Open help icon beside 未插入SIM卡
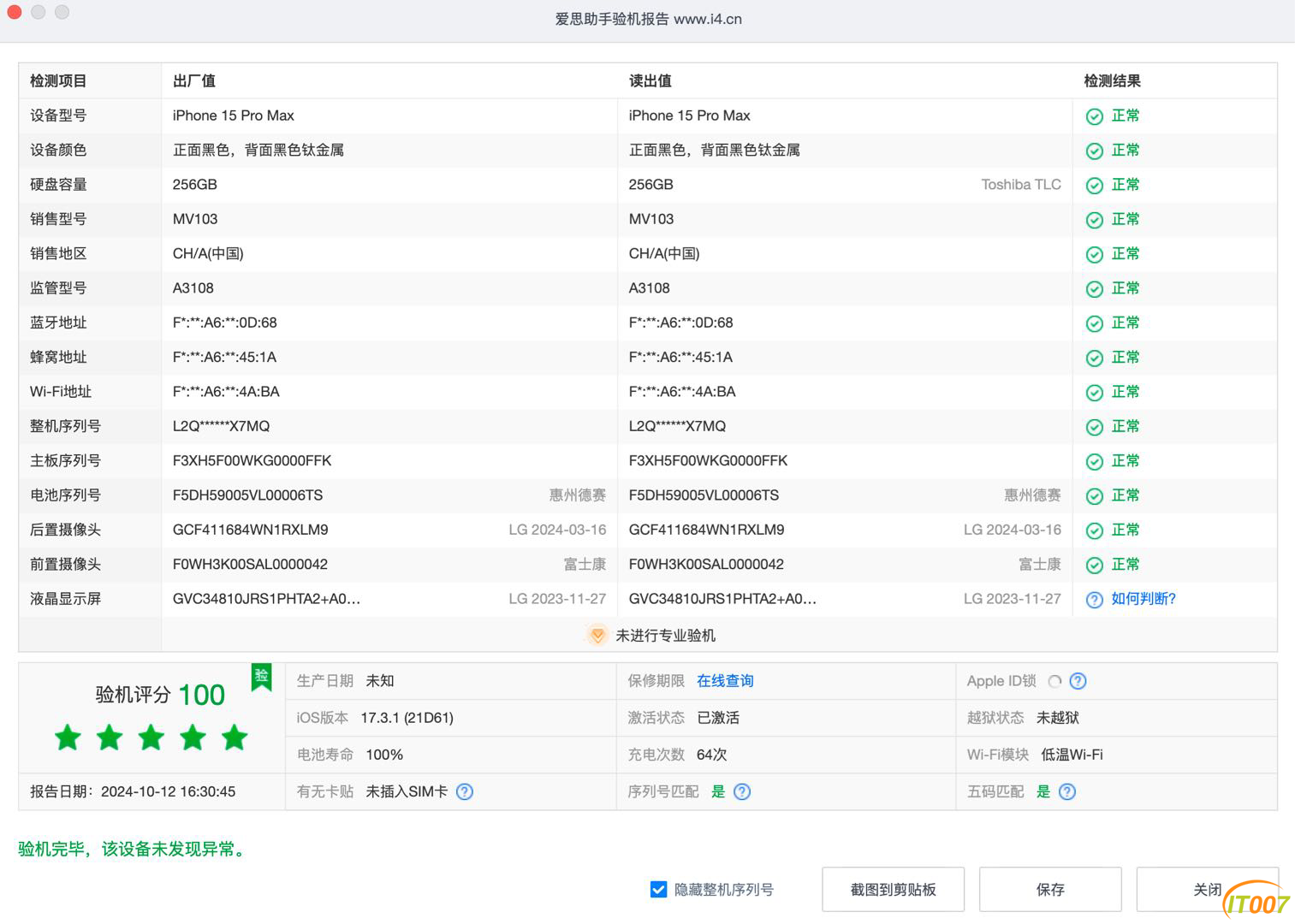The height and width of the screenshot is (924, 1295). (465, 791)
